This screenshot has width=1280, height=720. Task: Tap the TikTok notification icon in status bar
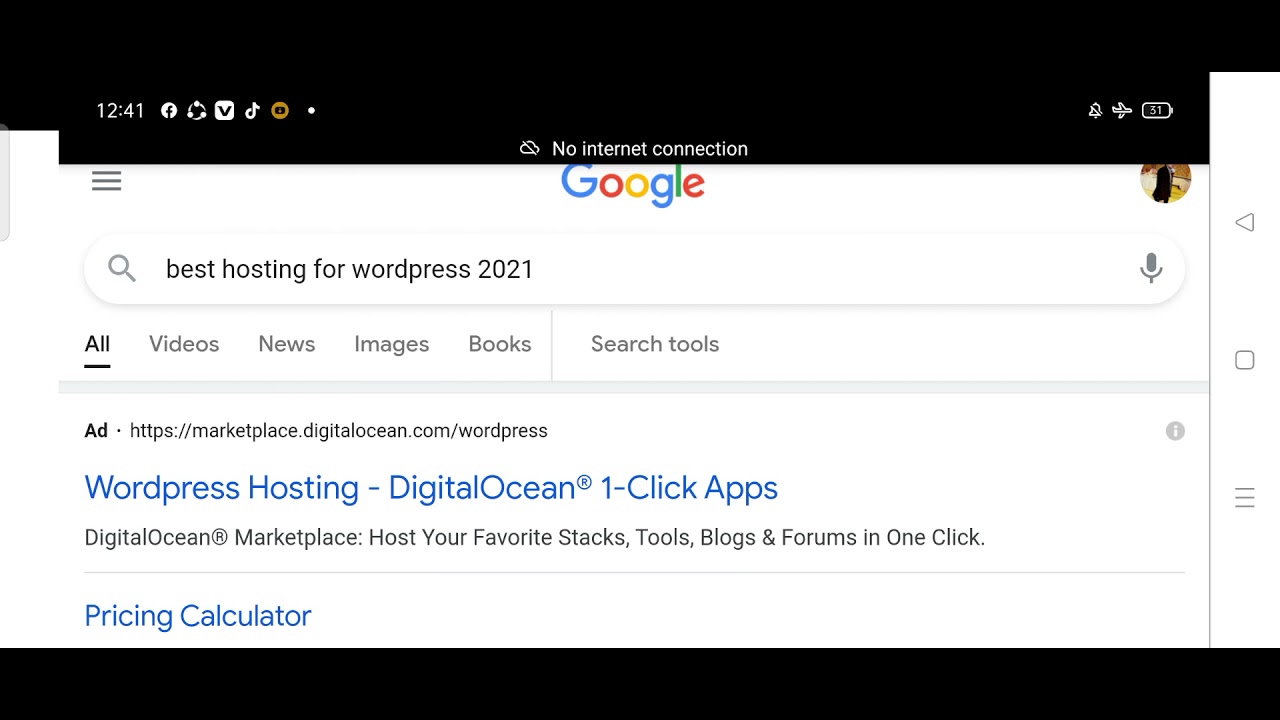coord(252,111)
